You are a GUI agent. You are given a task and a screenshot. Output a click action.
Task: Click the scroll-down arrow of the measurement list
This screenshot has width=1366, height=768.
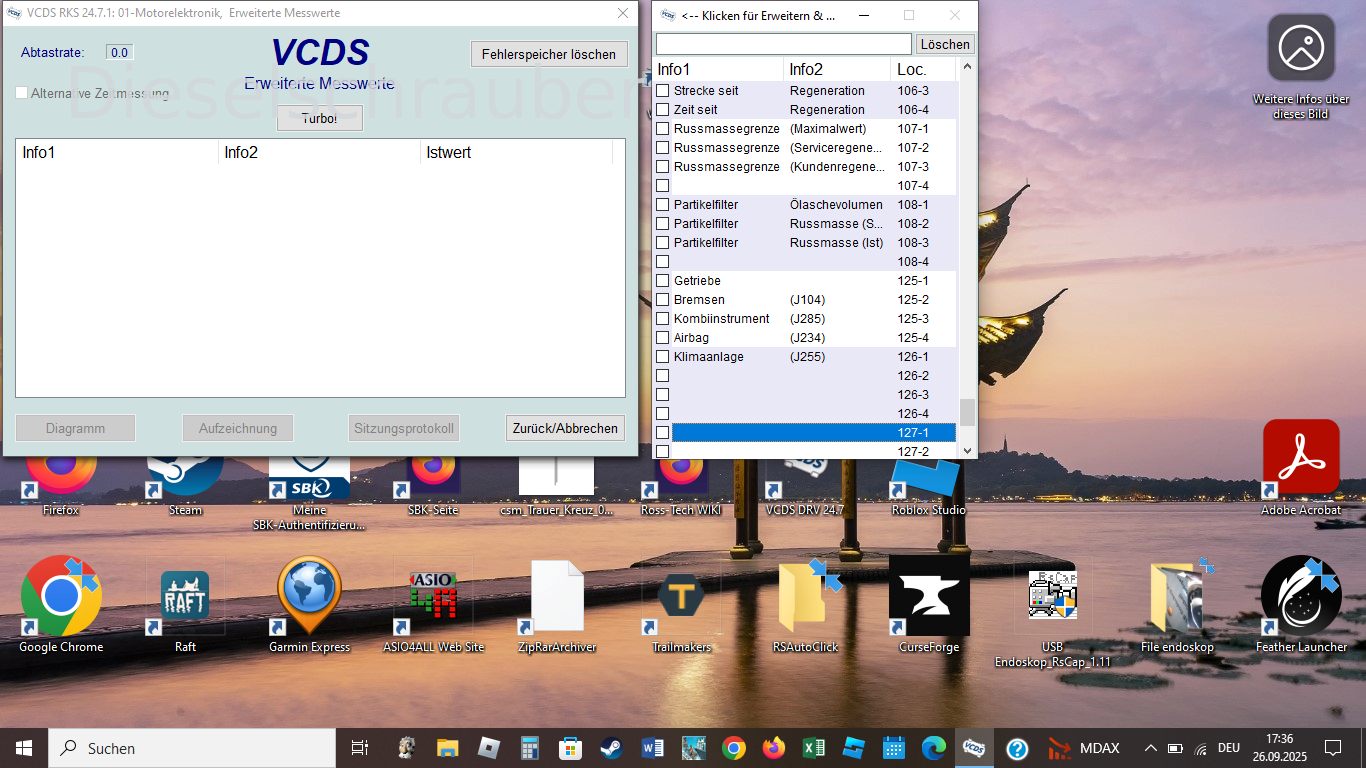click(967, 451)
